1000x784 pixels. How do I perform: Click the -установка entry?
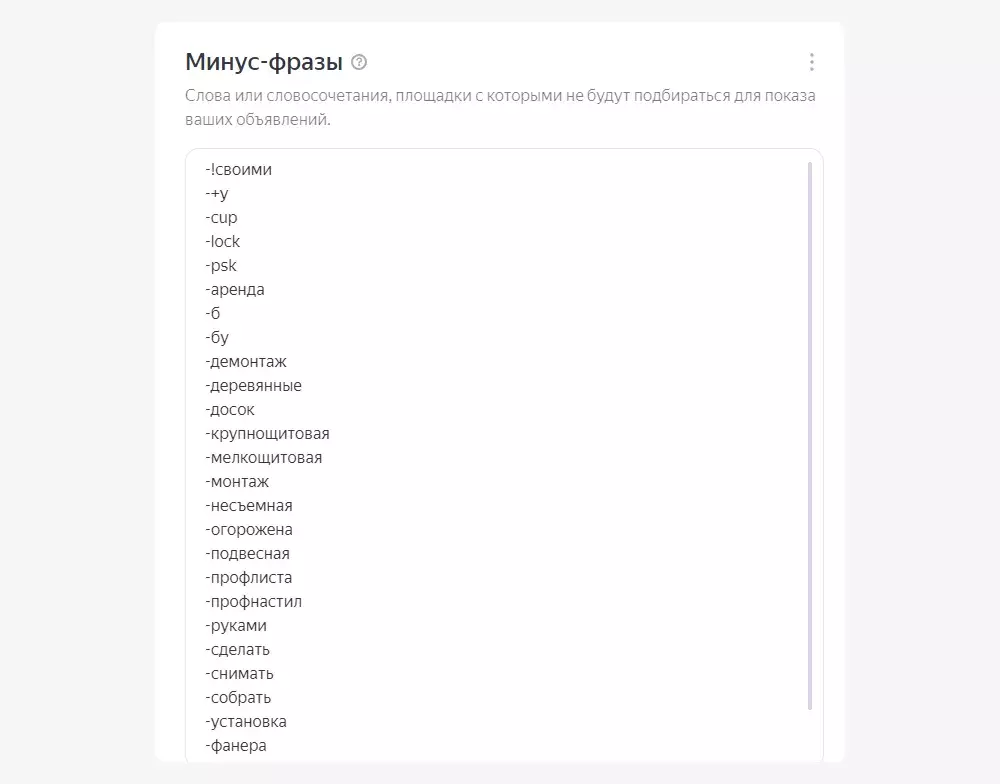tap(246, 722)
